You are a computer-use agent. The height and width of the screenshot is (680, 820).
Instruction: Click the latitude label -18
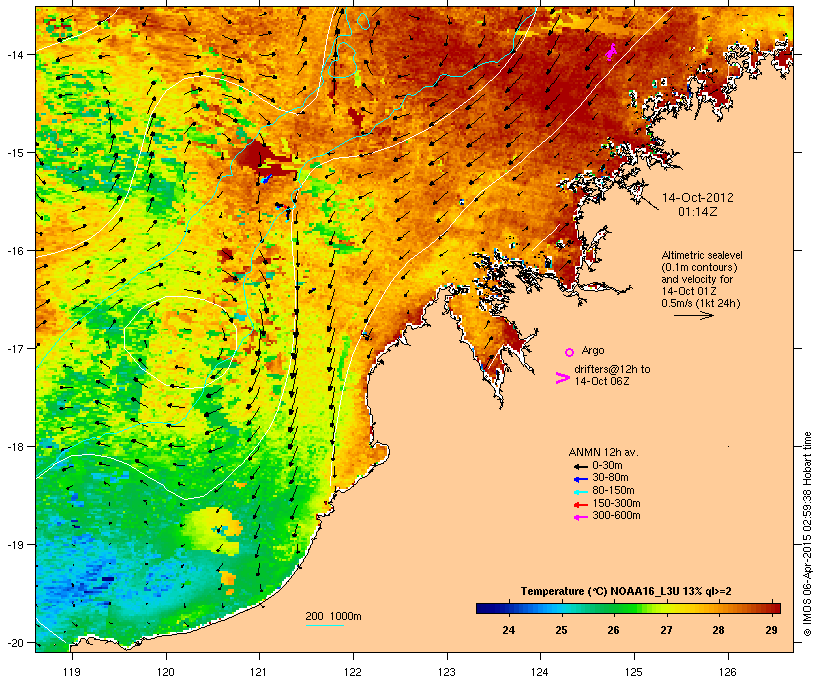point(15,446)
